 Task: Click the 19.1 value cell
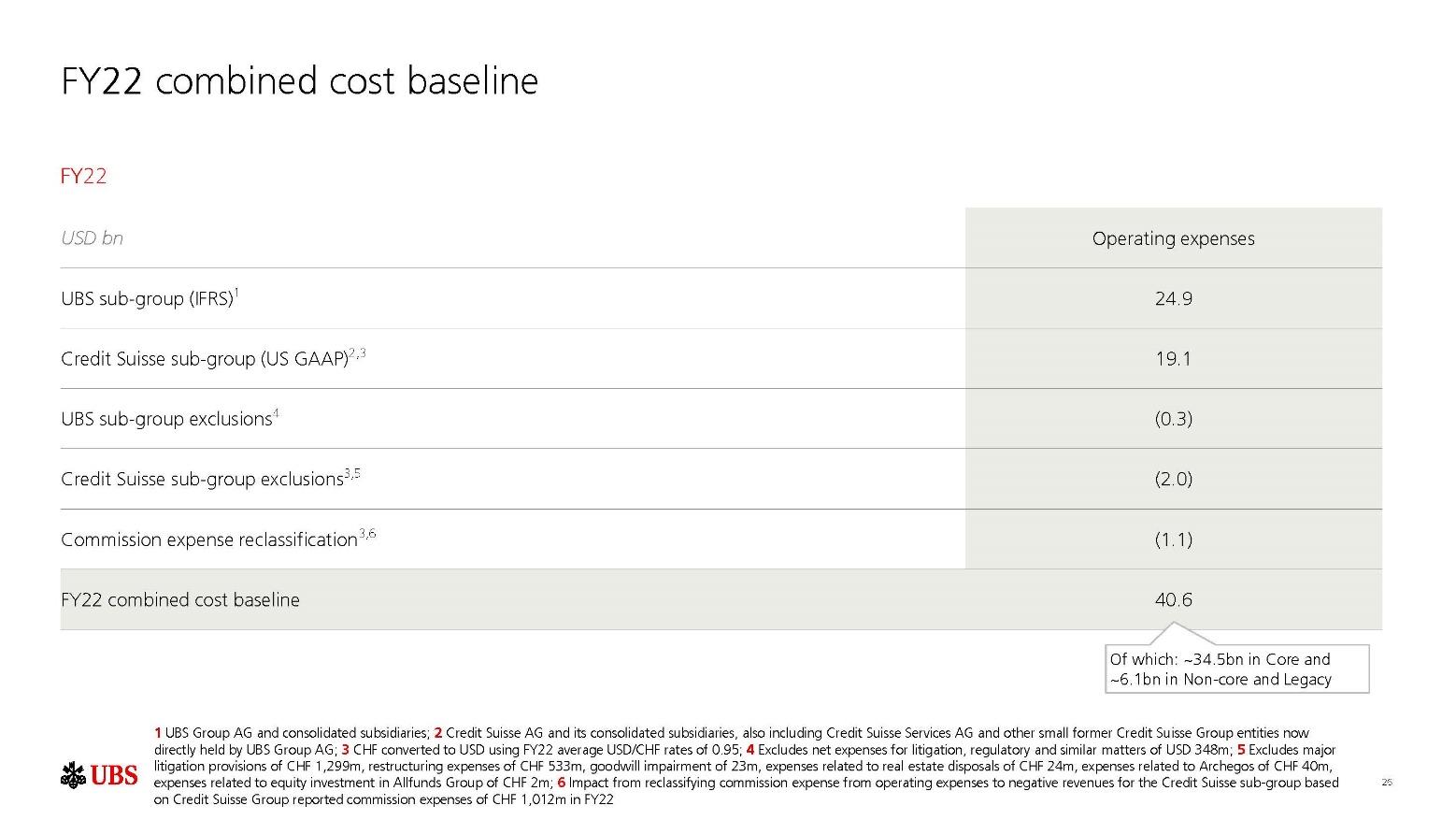coord(1173,358)
